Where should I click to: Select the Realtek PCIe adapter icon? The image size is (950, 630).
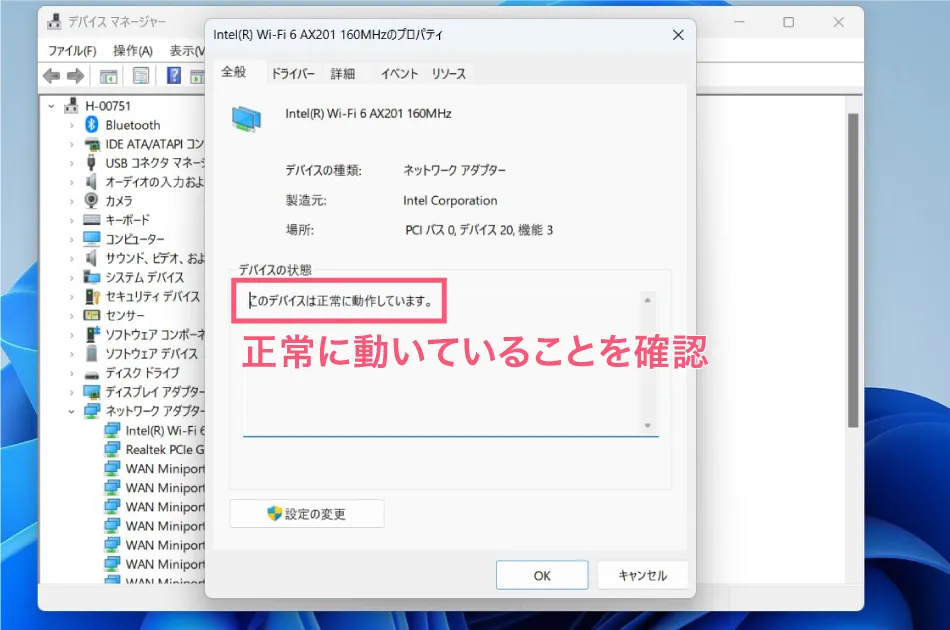[110, 449]
